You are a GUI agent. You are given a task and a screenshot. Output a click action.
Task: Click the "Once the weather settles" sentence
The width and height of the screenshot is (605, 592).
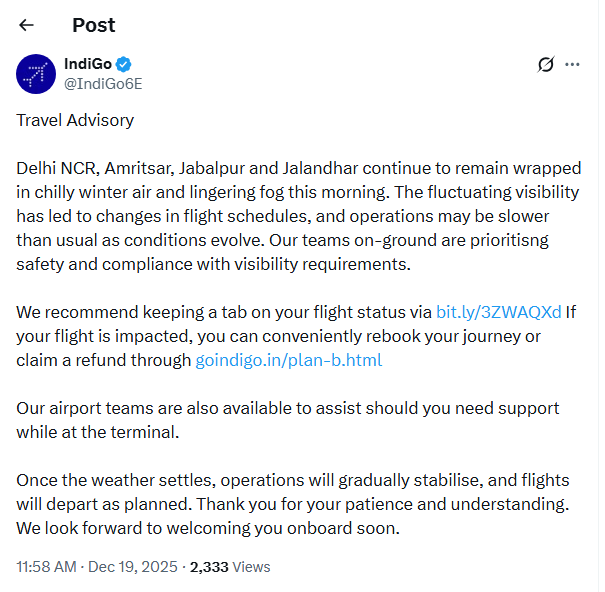pyautogui.click(x=150, y=479)
